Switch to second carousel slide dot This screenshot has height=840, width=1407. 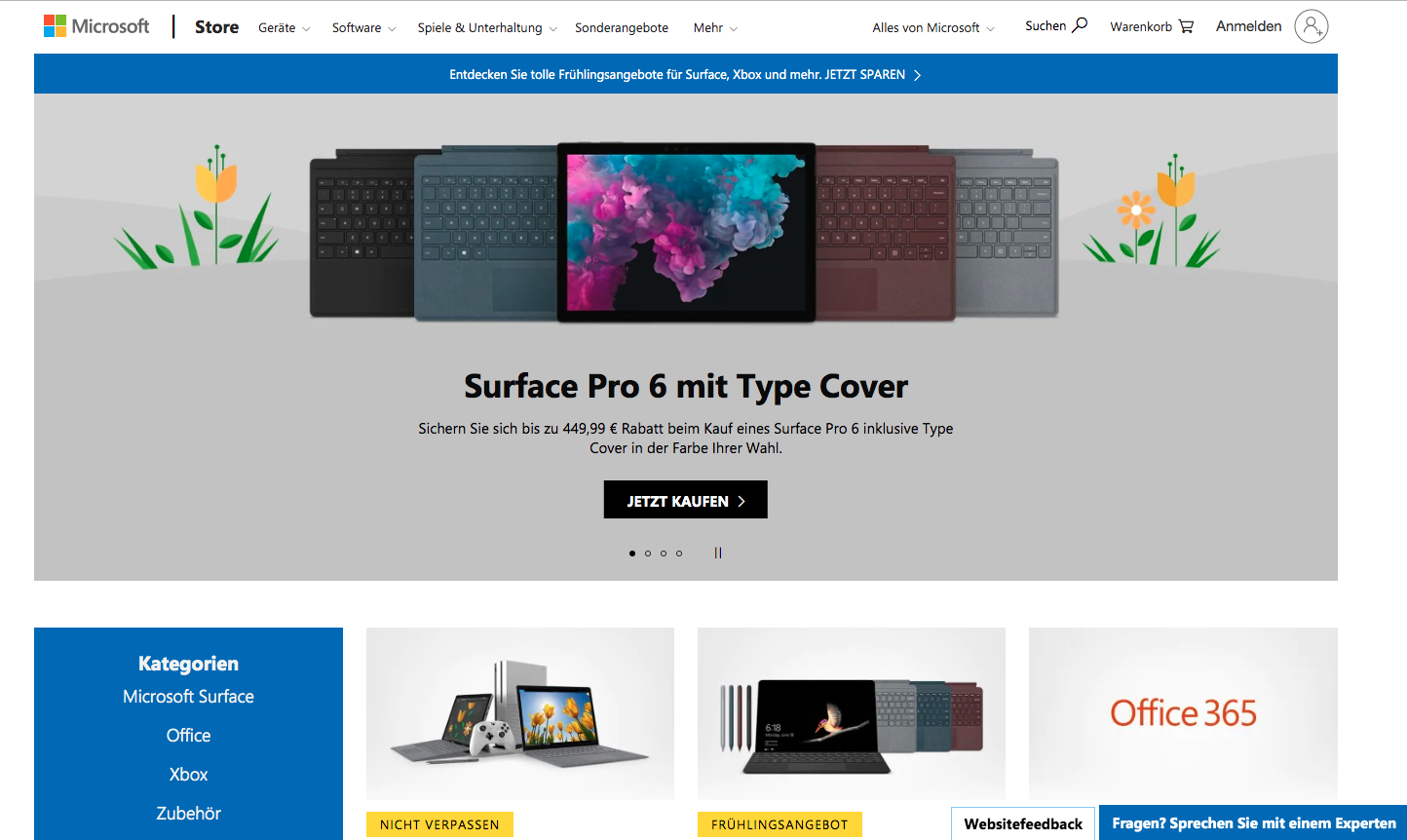(x=648, y=554)
